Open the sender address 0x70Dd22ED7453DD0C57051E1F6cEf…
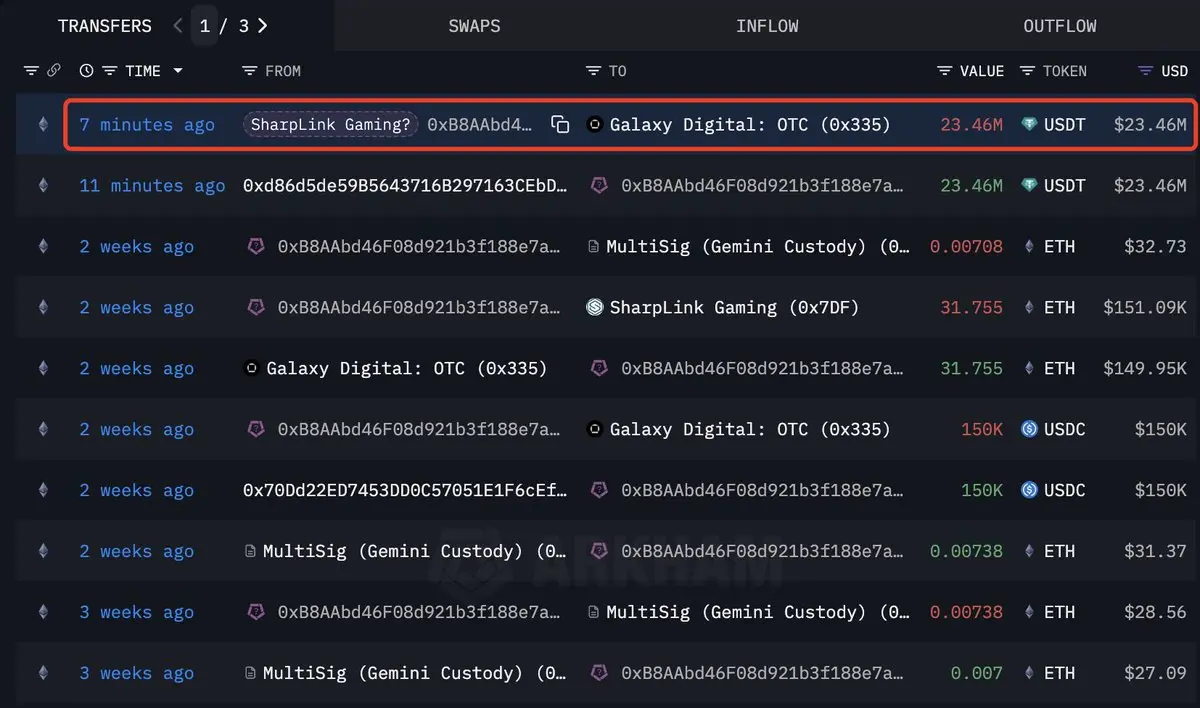The width and height of the screenshot is (1200, 708). coord(405,491)
